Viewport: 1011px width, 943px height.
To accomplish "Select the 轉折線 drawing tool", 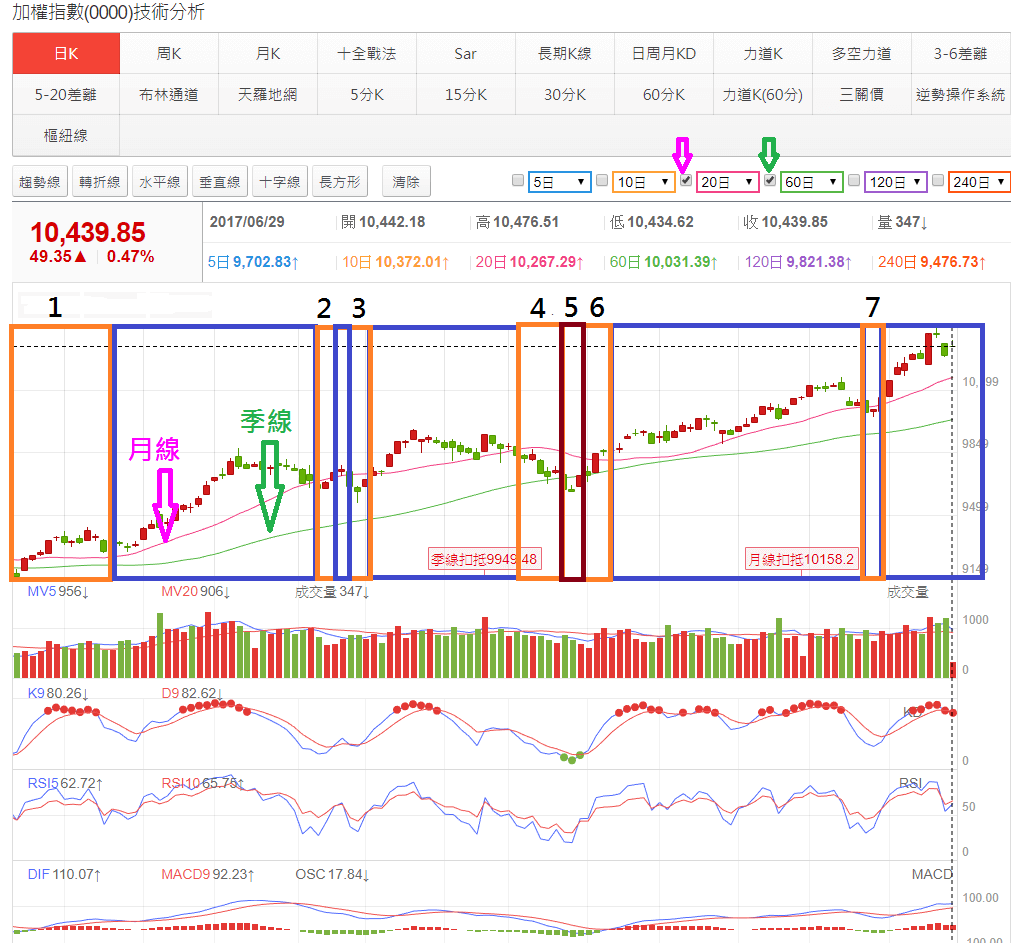I will 100,183.
